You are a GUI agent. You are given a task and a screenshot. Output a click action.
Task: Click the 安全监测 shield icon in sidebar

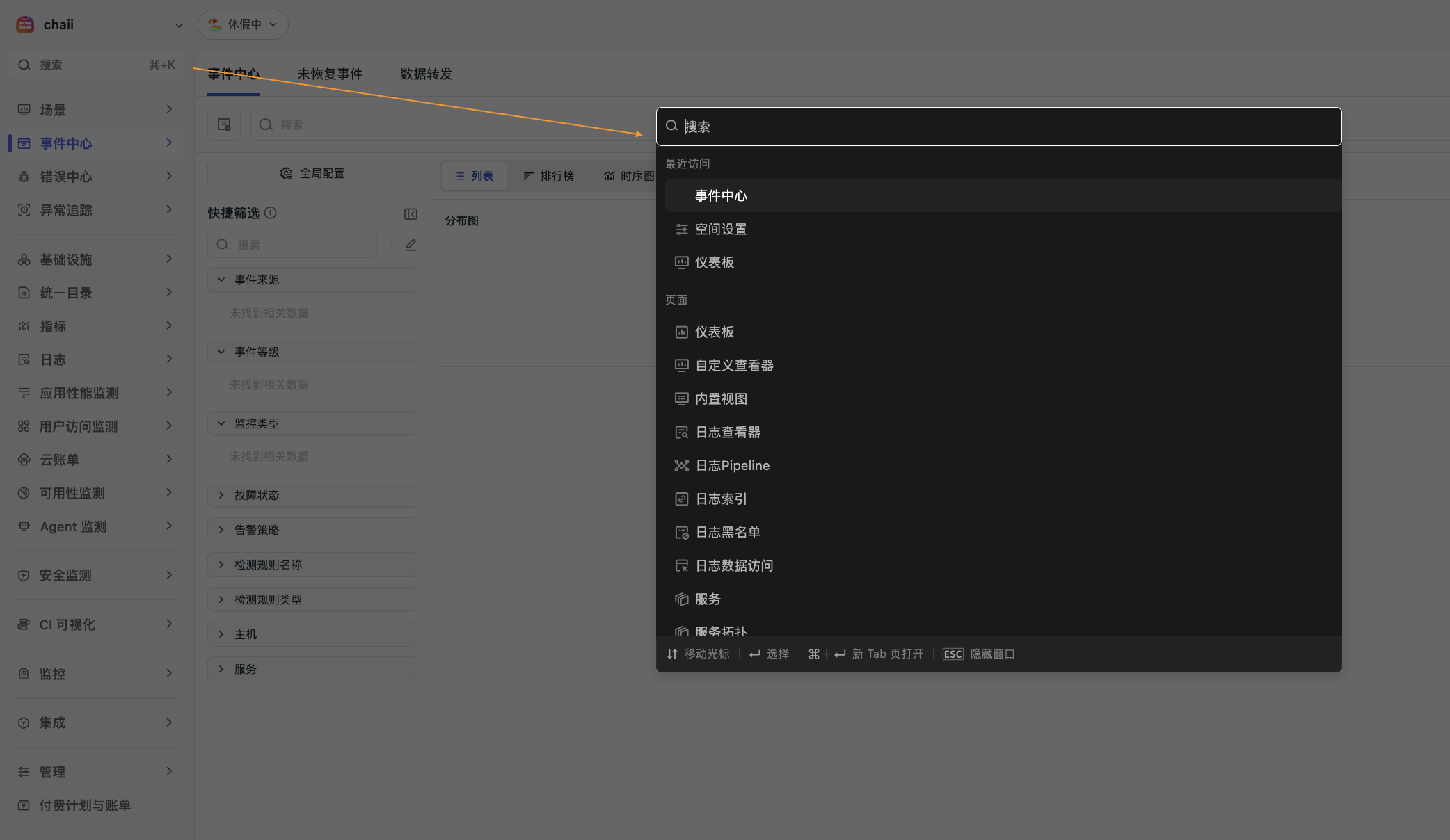click(24, 576)
